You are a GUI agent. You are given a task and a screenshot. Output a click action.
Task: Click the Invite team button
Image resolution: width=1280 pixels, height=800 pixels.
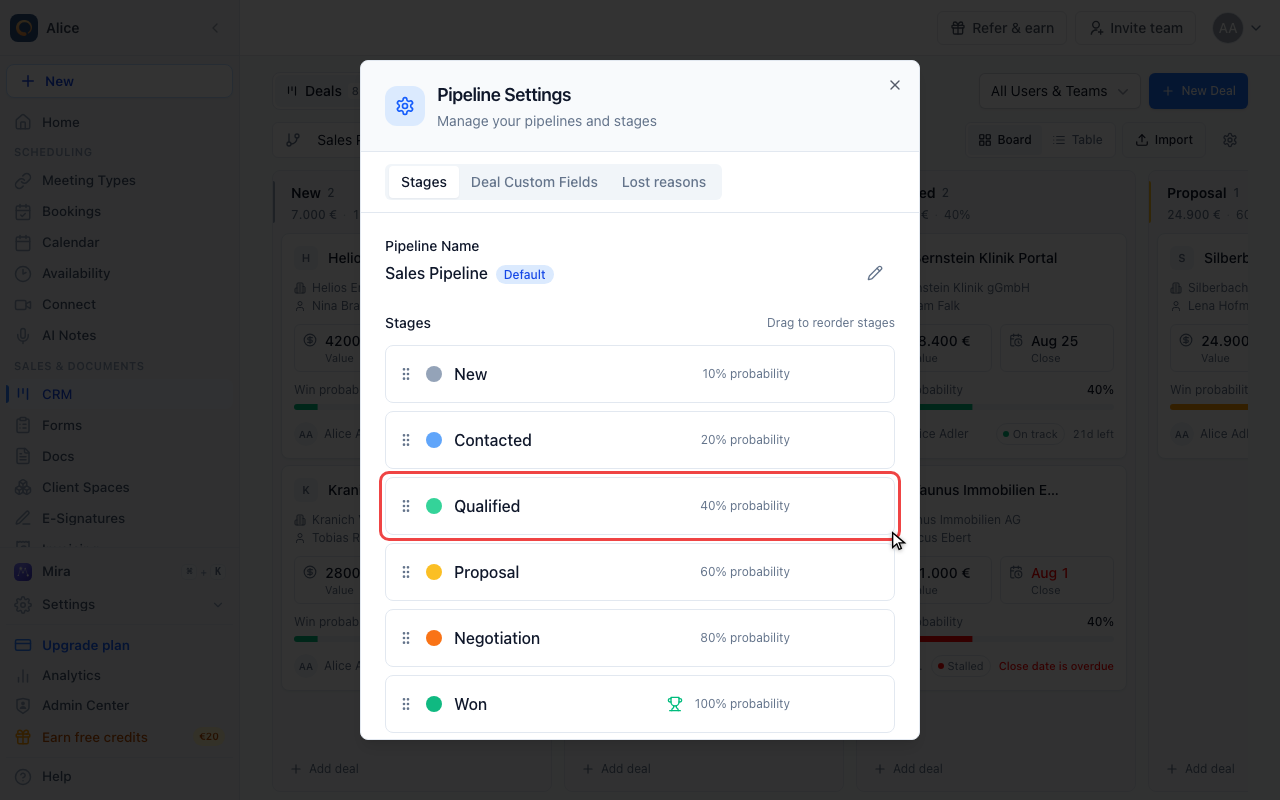(x=1137, y=28)
